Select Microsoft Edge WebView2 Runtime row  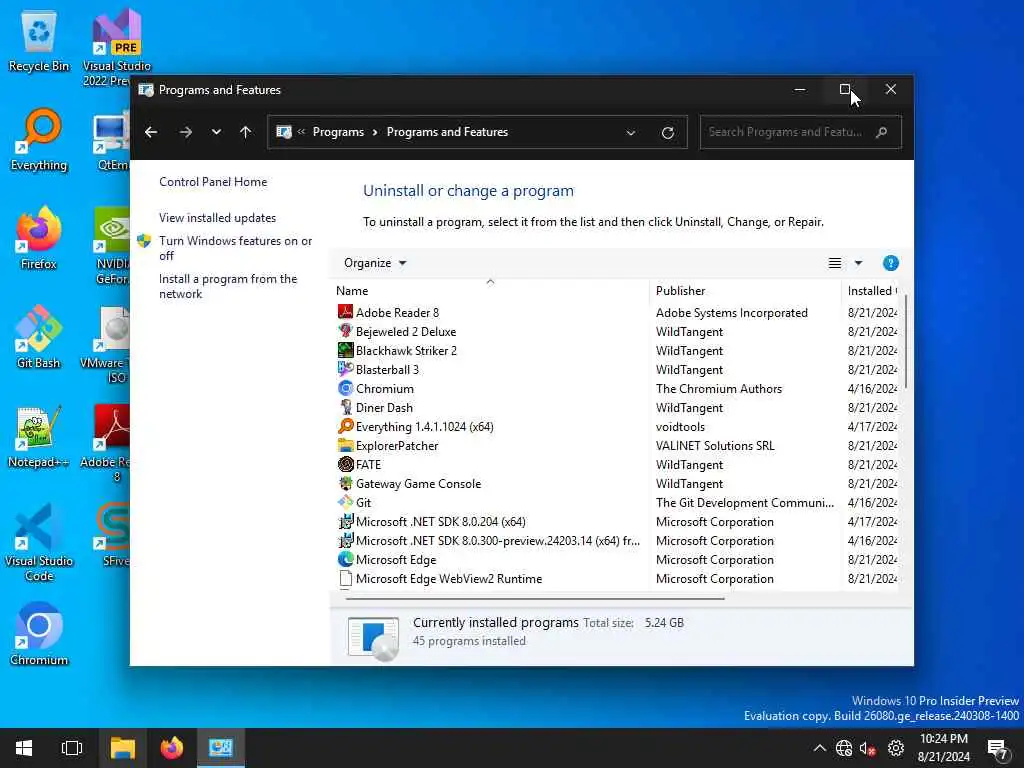616,579
